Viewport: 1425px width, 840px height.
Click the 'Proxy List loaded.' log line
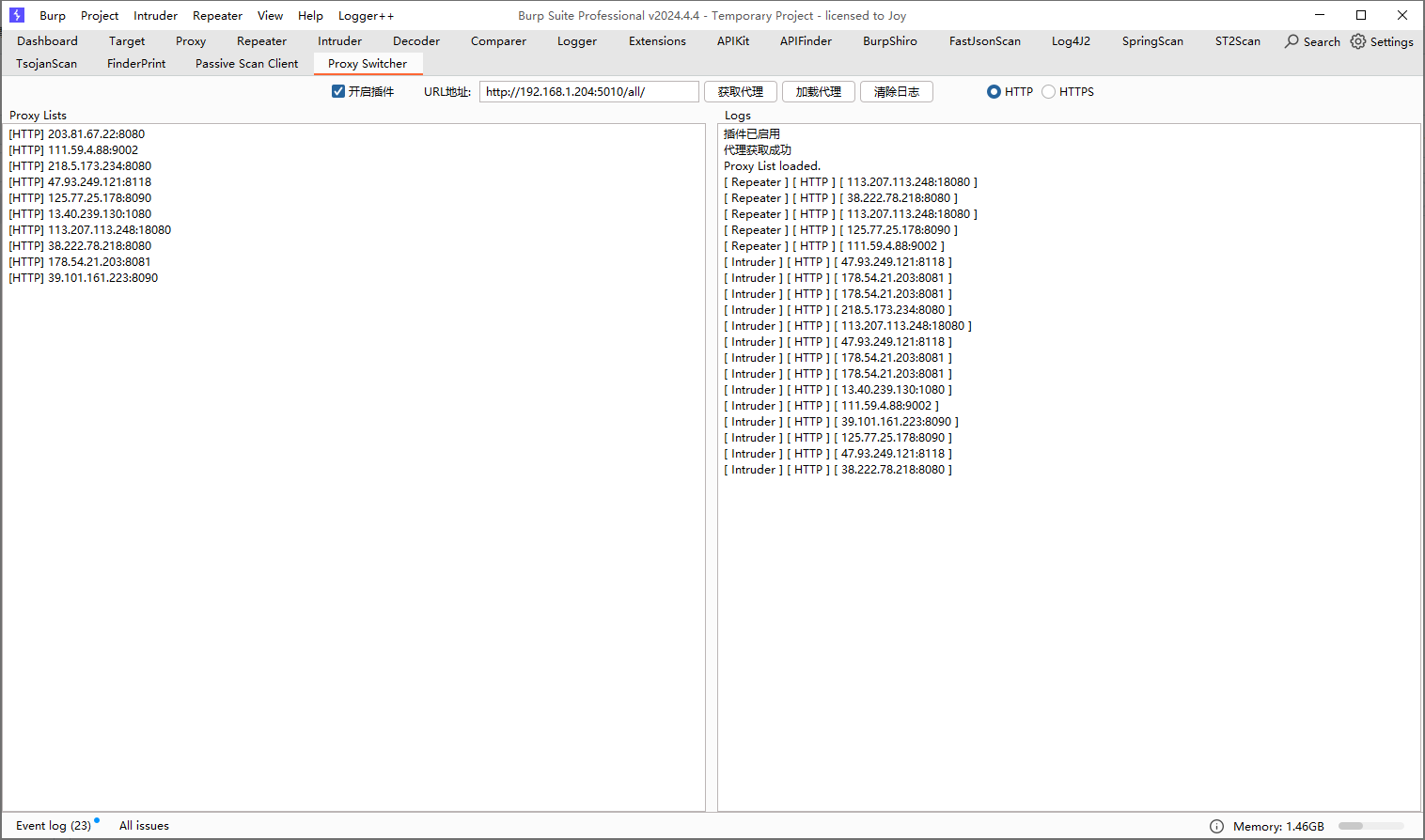coord(772,166)
